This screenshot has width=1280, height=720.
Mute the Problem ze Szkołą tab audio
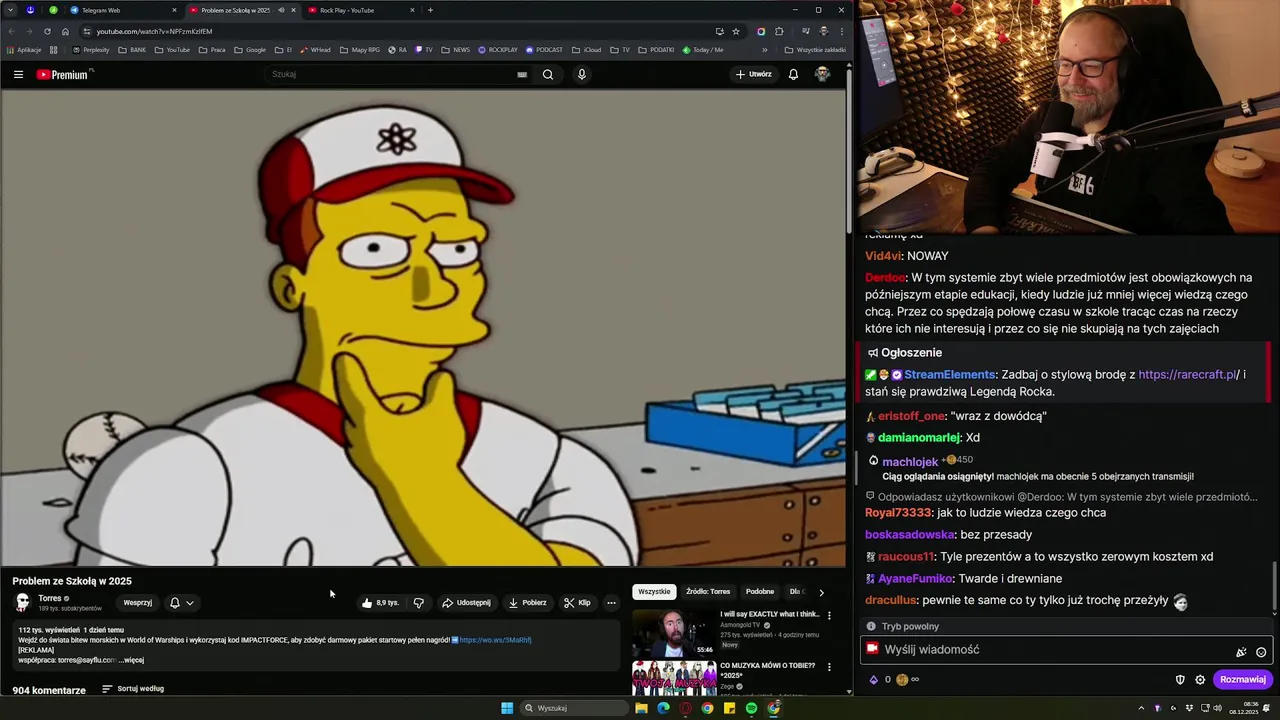[281, 10]
